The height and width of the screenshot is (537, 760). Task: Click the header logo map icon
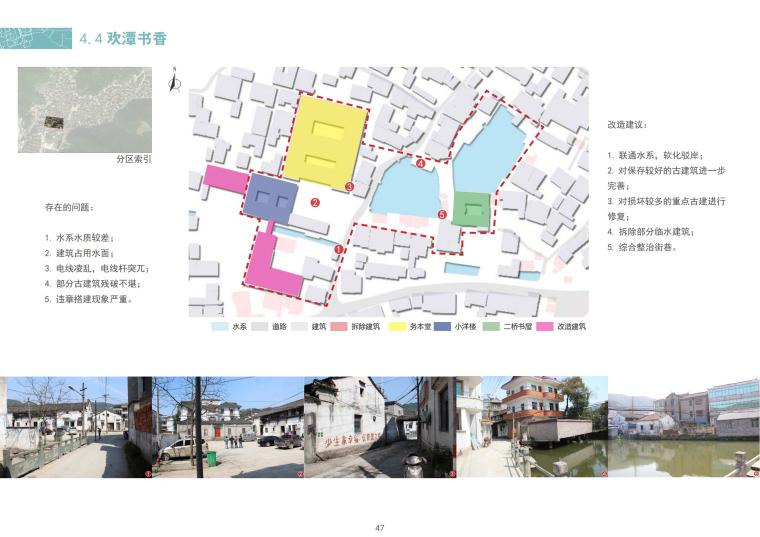37,37
